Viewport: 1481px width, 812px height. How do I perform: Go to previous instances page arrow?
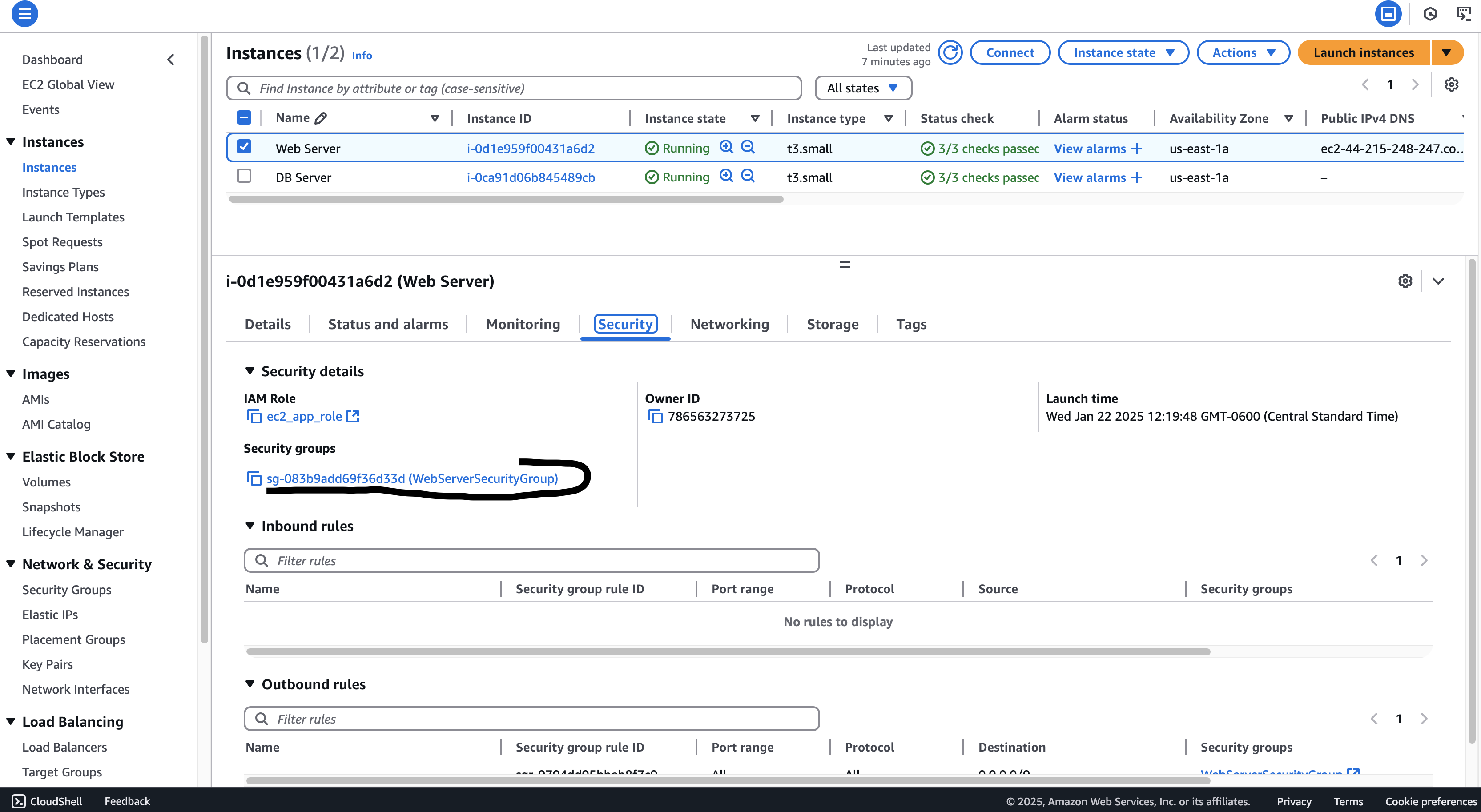[1365, 85]
